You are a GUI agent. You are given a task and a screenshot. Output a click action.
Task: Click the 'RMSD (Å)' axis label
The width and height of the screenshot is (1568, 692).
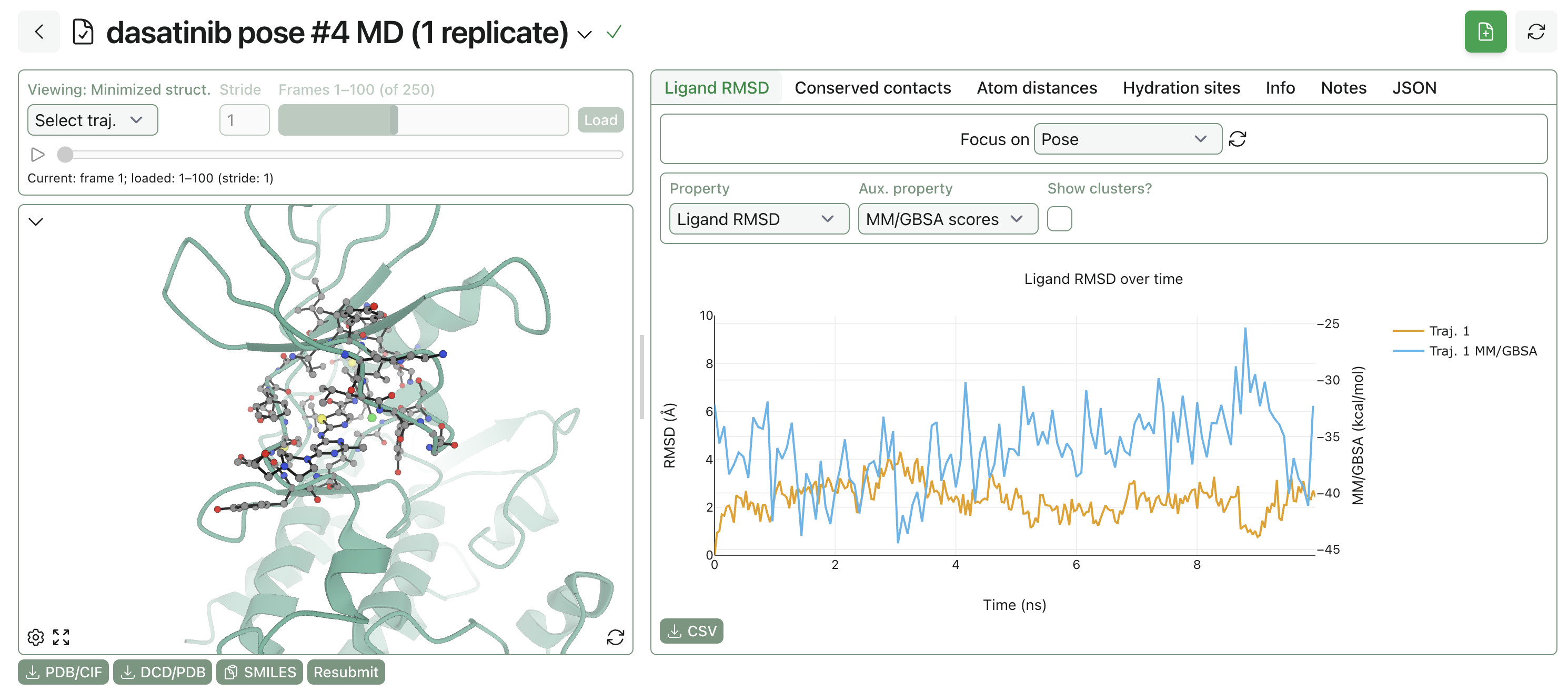(x=670, y=435)
